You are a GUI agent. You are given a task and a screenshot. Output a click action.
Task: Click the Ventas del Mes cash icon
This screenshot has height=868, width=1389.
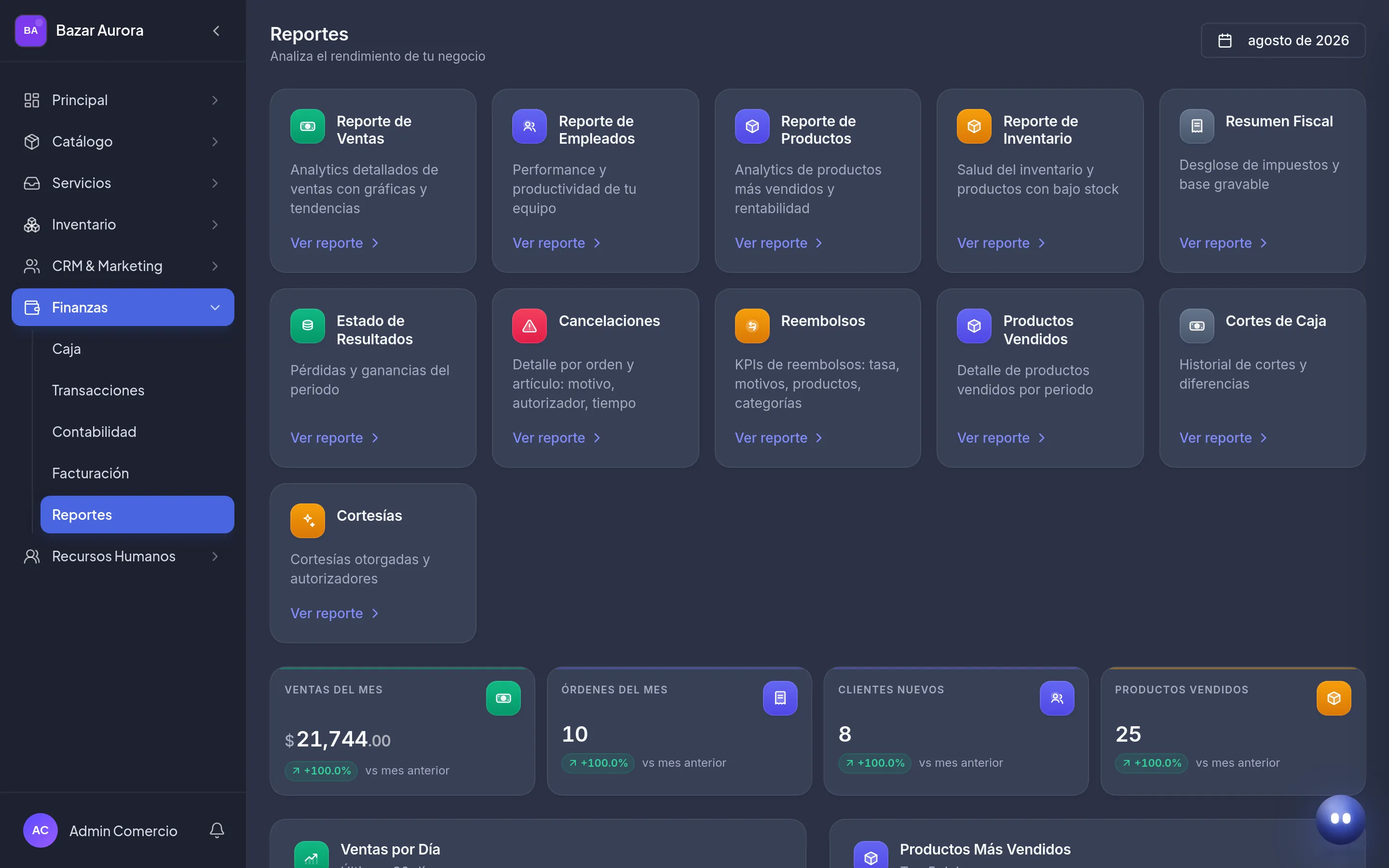[504, 698]
